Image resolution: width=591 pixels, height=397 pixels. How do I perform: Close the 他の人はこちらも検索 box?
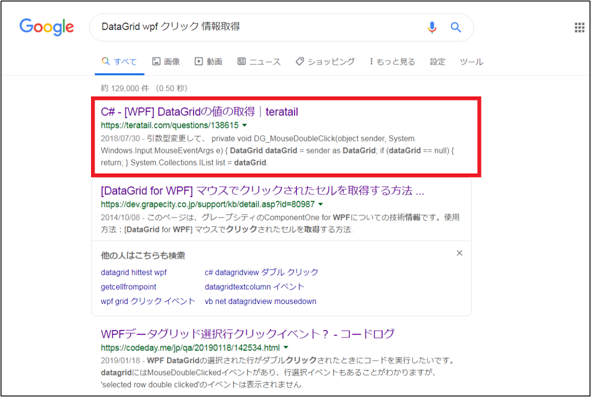(459, 253)
